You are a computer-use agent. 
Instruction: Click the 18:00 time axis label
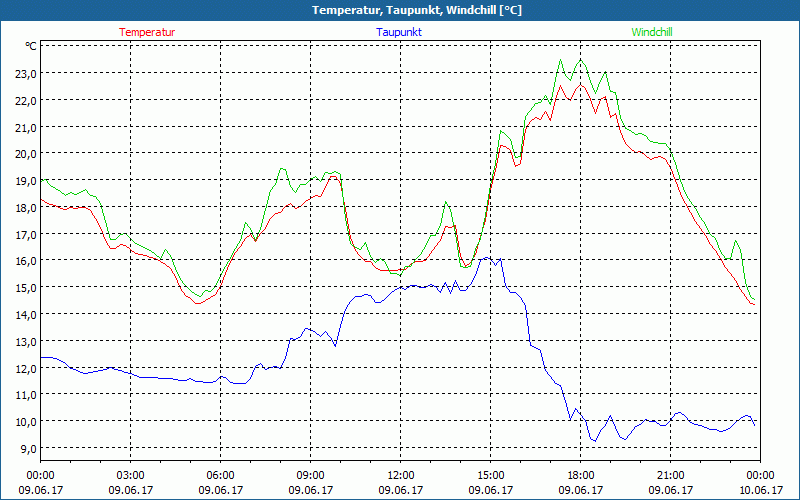pyautogui.click(x=580, y=476)
